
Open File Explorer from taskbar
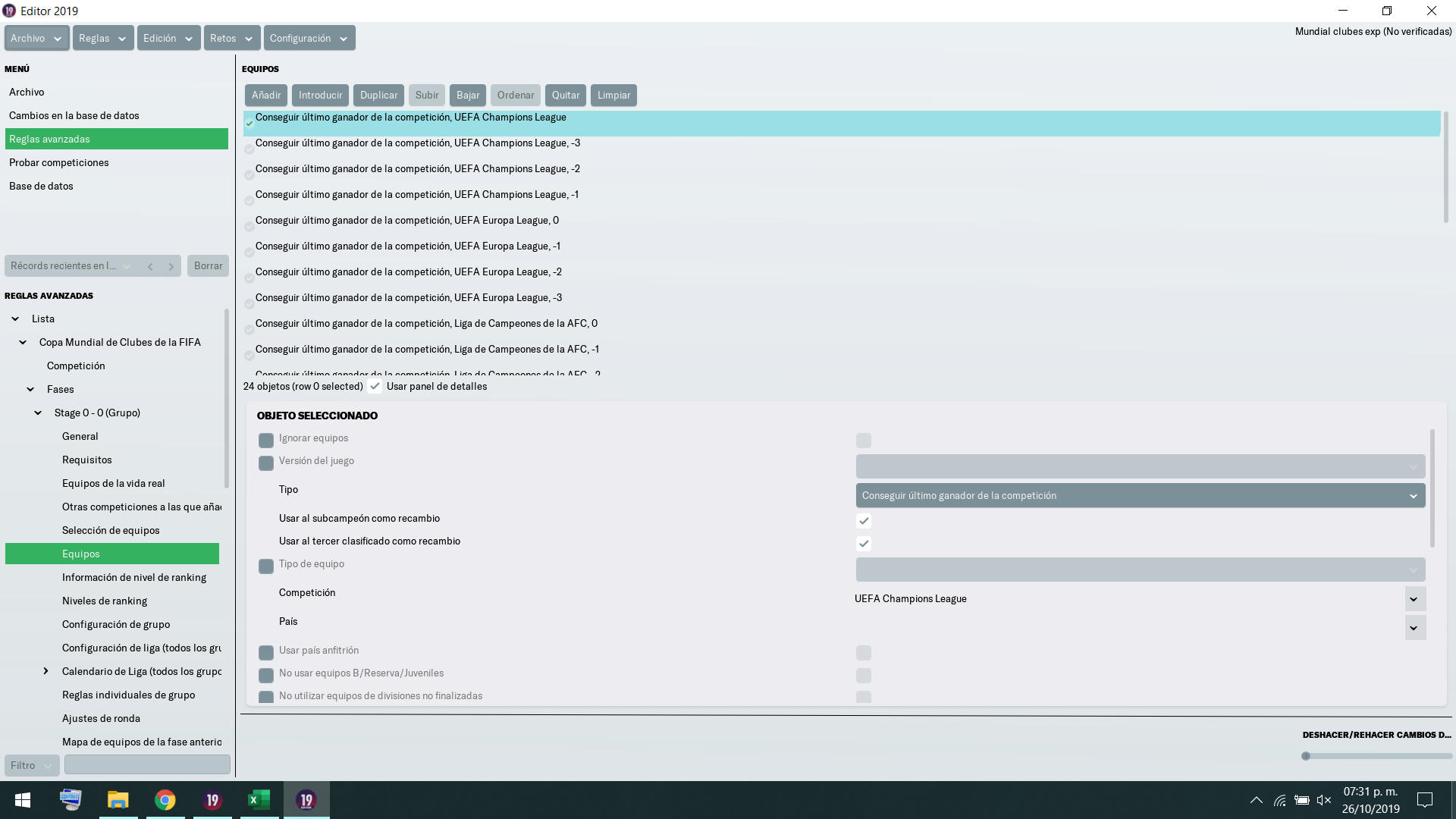pos(118,800)
